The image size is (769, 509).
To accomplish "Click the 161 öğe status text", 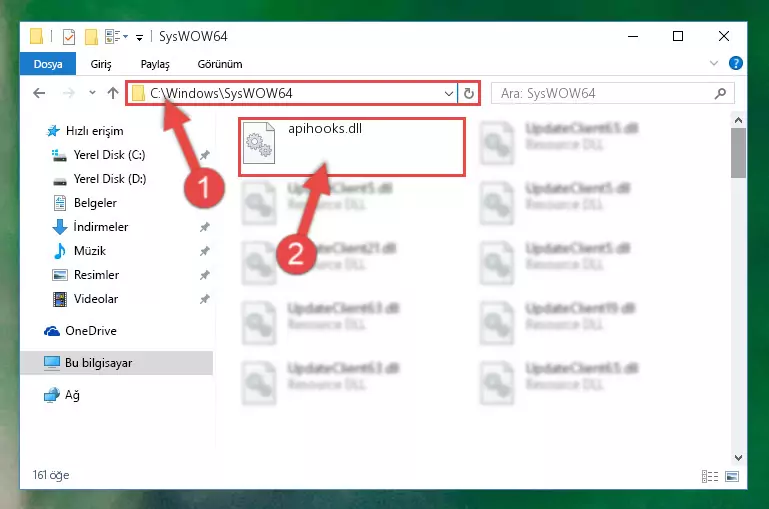I will tap(51, 475).
